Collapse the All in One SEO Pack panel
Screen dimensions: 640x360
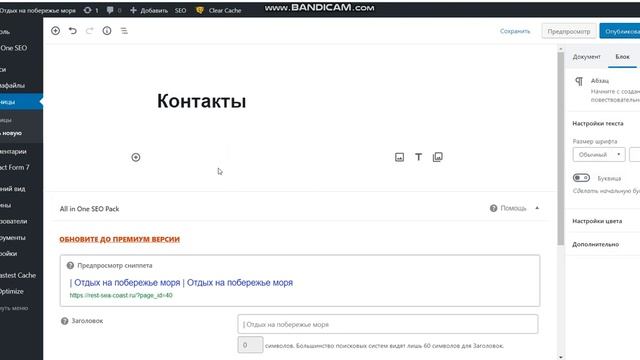(x=537, y=208)
